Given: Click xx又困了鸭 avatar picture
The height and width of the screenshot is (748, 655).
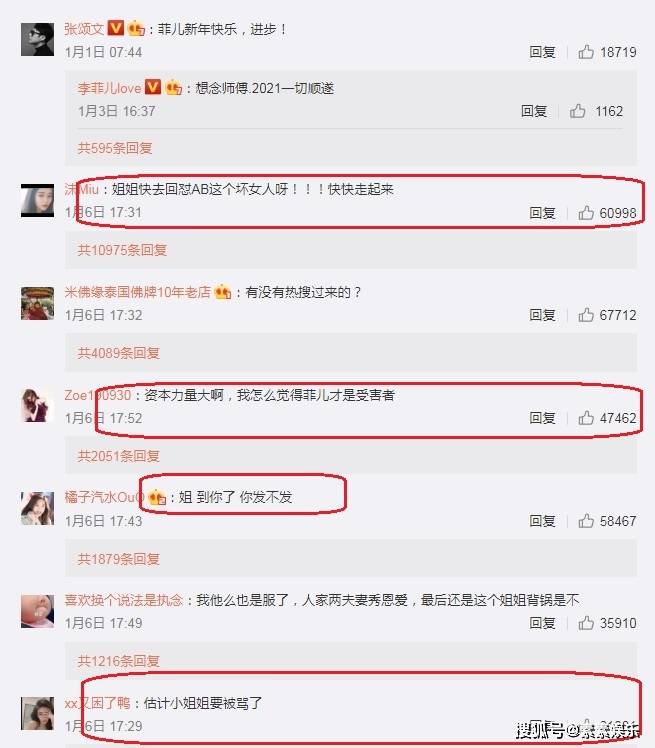Looking at the screenshot, I should click(37, 714).
